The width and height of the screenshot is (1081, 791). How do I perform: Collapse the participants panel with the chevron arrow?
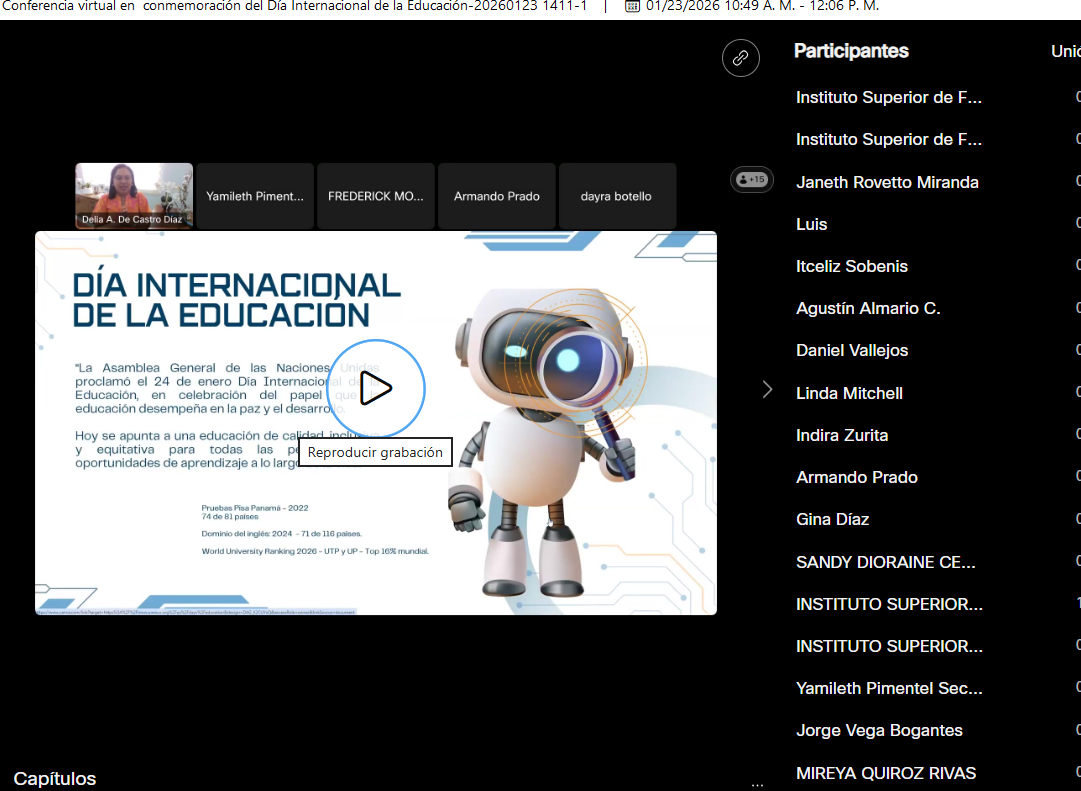tap(767, 389)
